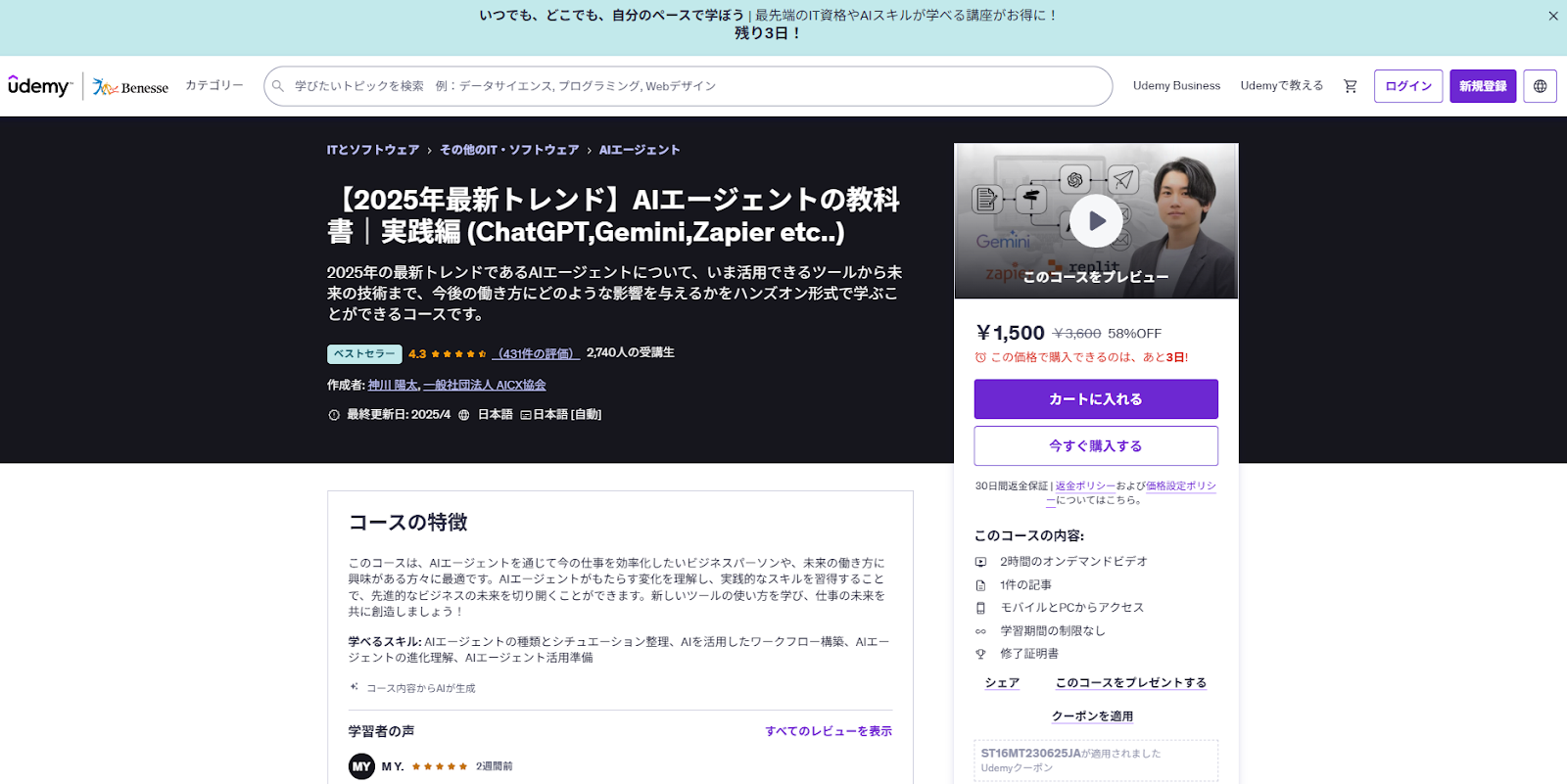The image size is (1567, 784).
Task: Open the 431件の評価 ratings link
Action: (x=536, y=354)
